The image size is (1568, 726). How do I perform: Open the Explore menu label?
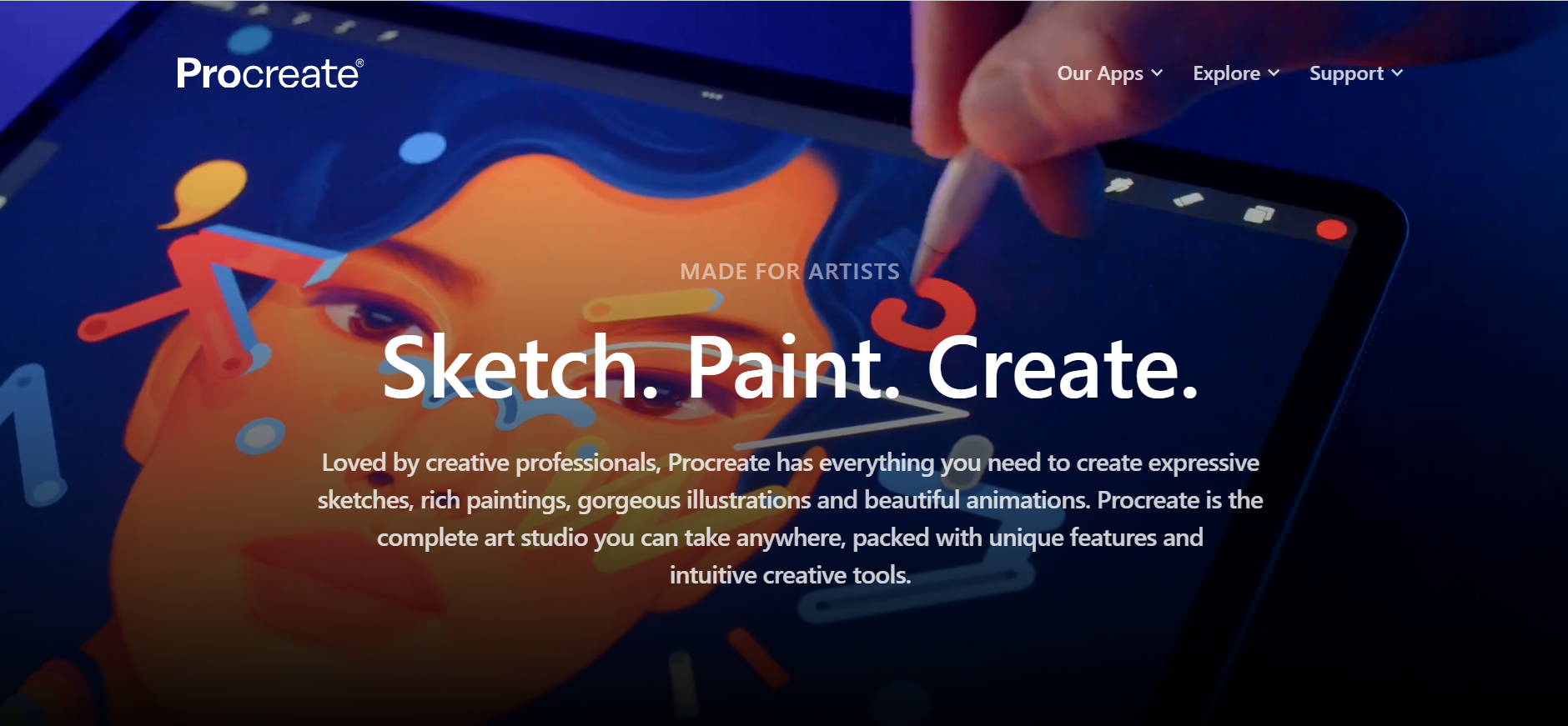1226,73
